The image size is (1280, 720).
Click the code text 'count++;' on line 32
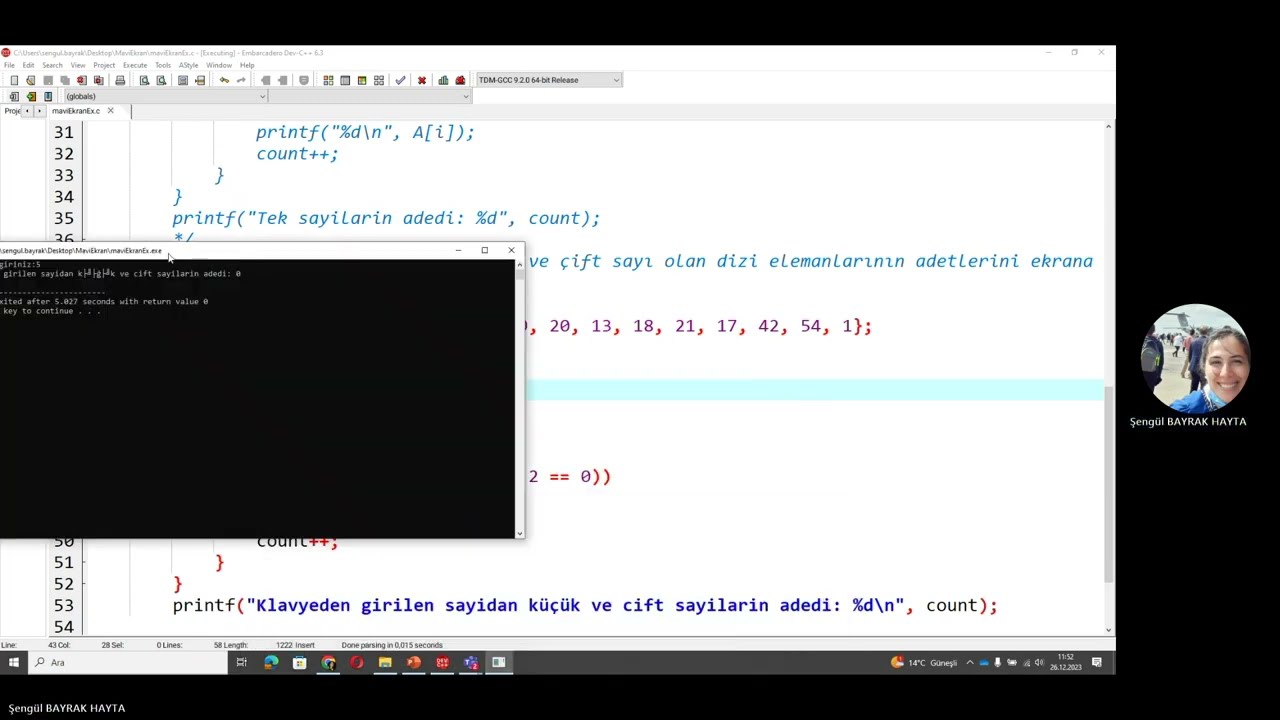pyautogui.click(x=297, y=154)
